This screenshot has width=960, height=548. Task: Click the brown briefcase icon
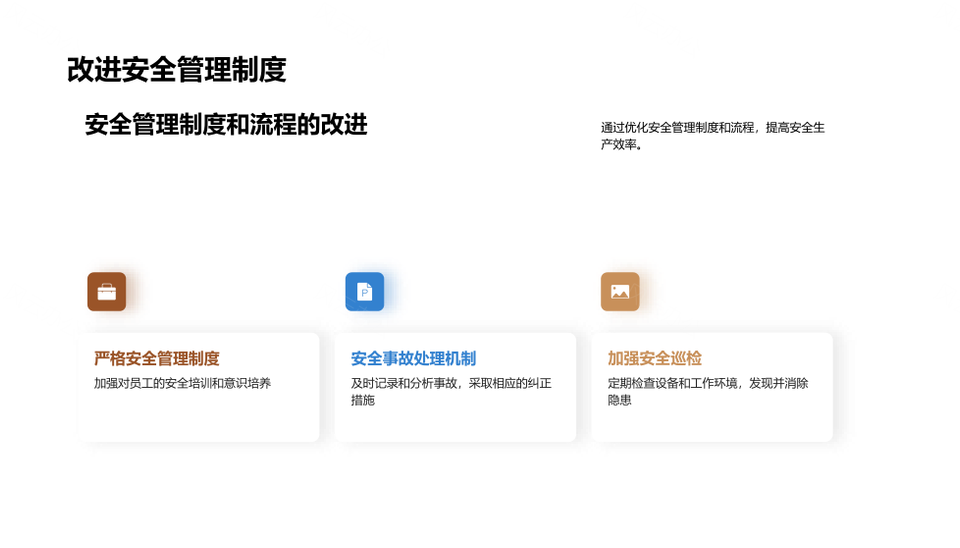point(107,291)
